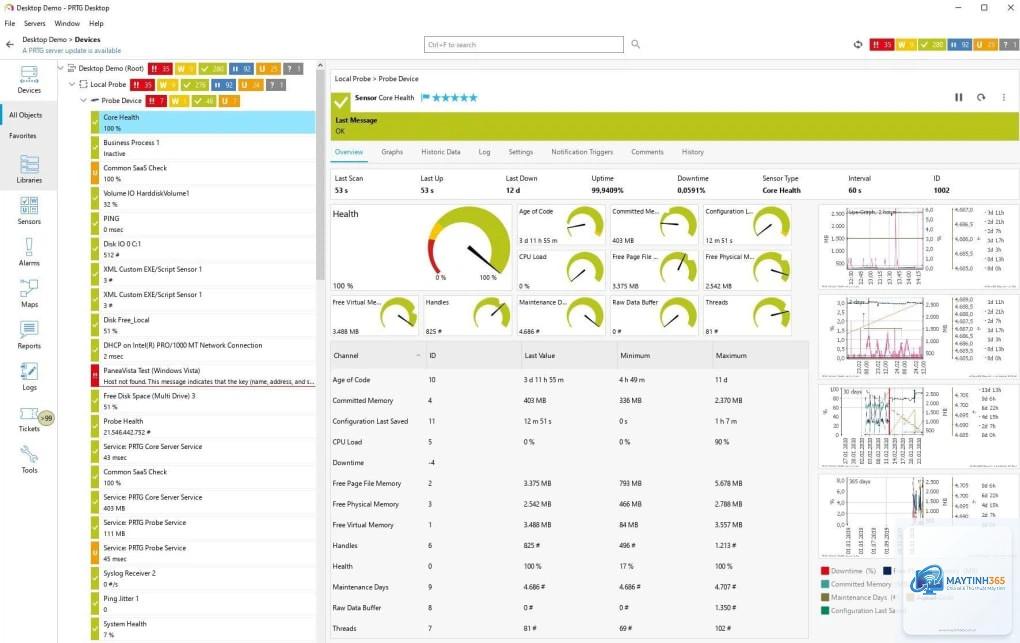The image size is (1020, 643).
Task: Click green up badge in top-right status bar
Action: [931, 44]
